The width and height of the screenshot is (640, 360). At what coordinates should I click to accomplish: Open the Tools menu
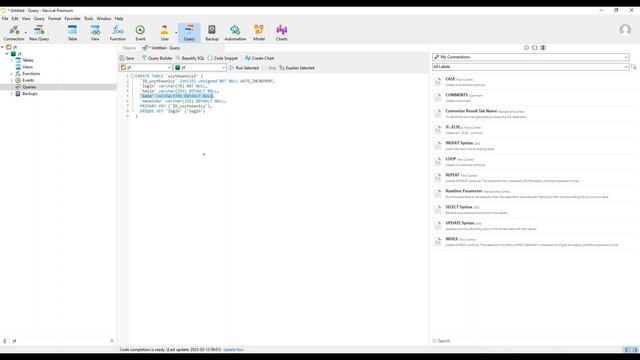[x=89, y=19]
